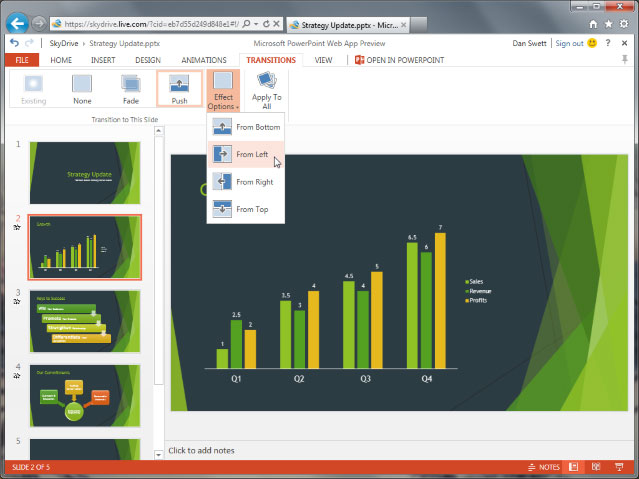The image size is (639, 479).
Task: Open help with the question mark icon
Action: 608,43
